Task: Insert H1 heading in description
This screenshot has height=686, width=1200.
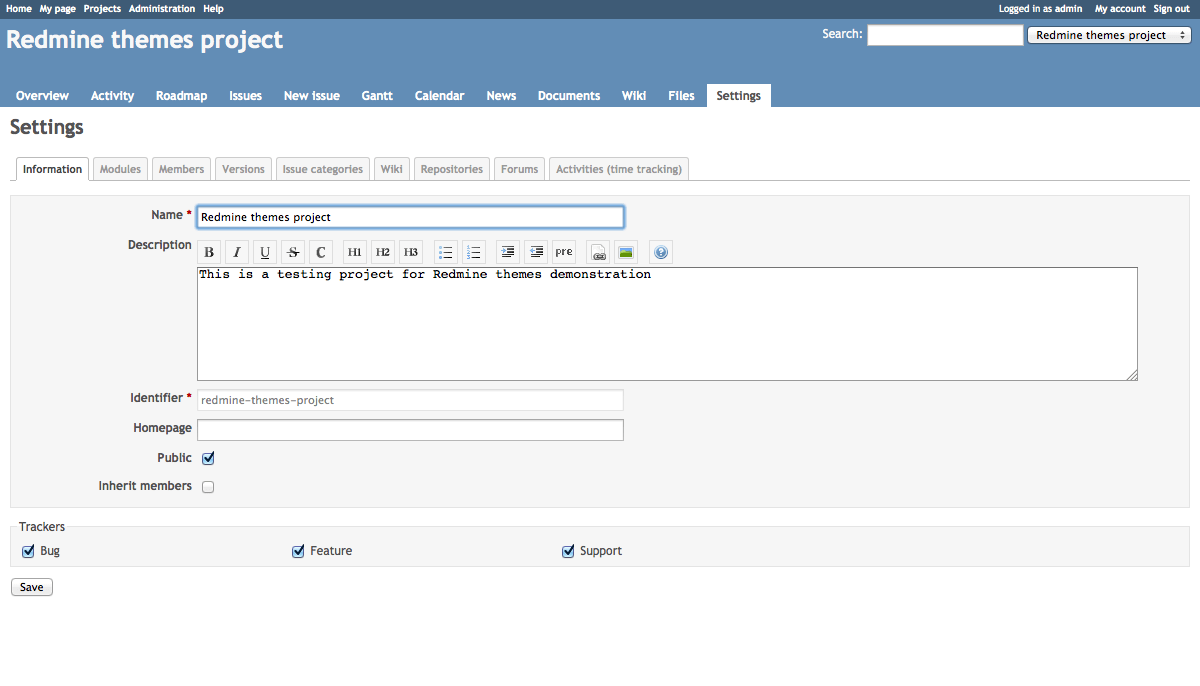Action: [355, 252]
